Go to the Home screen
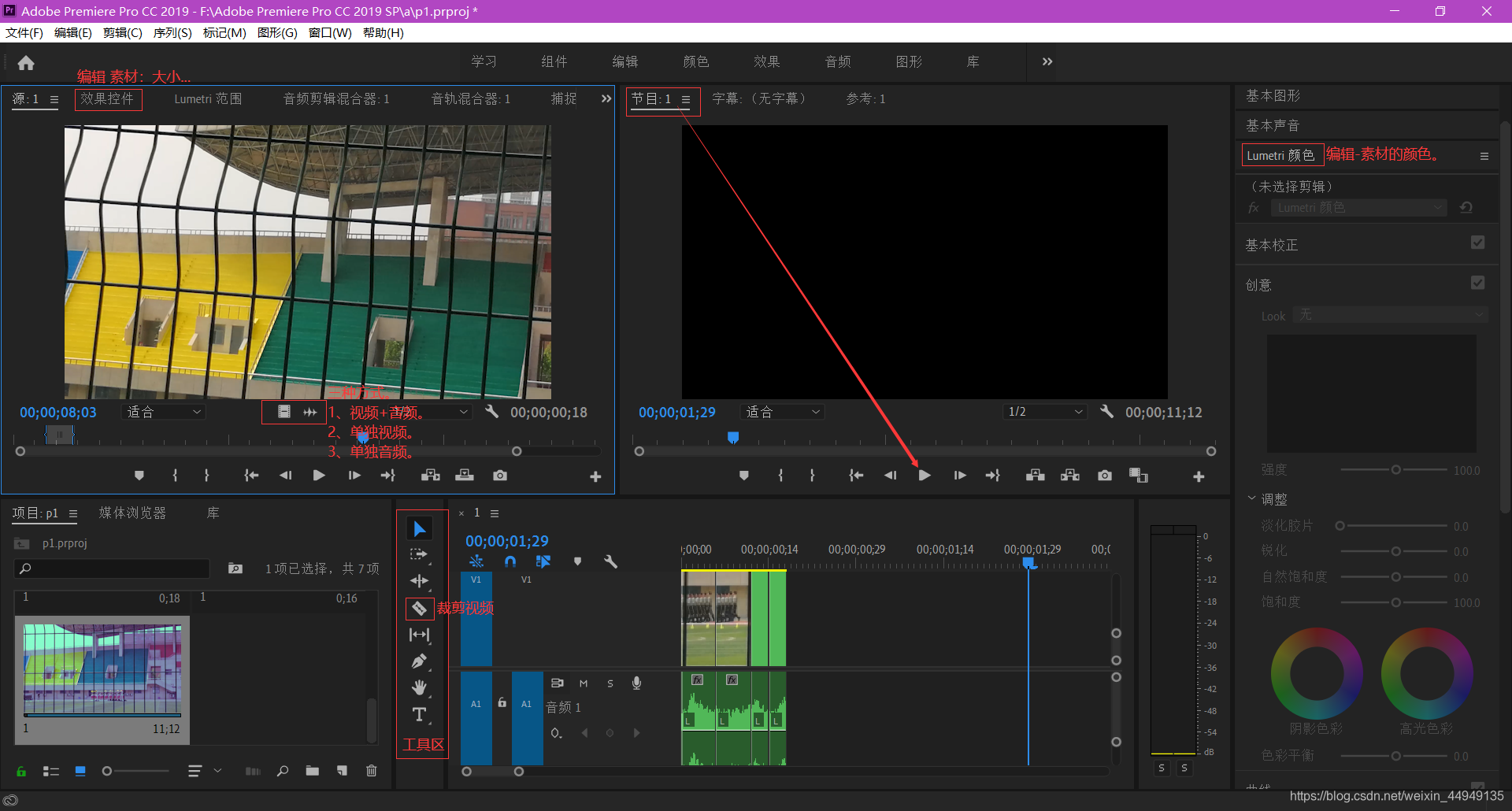Screen dimensions: 1512x811 pyautogui.click(x=26, y=62)
